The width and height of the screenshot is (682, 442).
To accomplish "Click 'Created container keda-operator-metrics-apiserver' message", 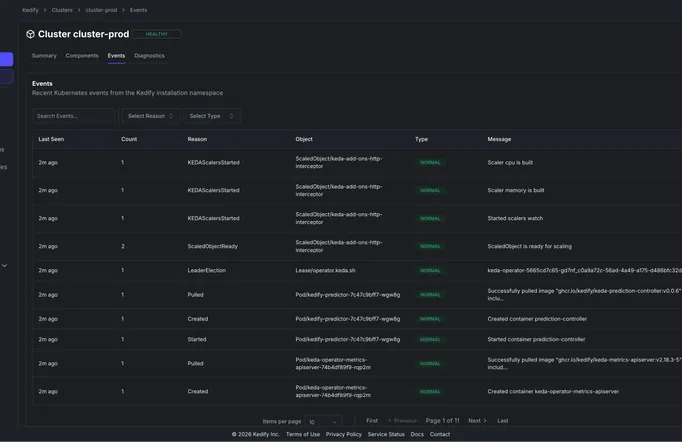I will (x=553, y=392).
